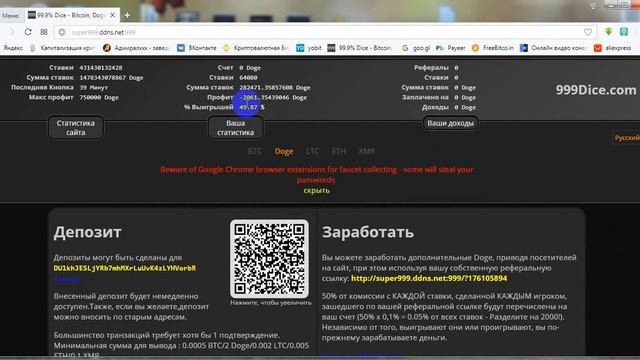The height and width of the screenshot is (360, 640).
Task: Select the Doge currency tab
Action: pyautogui.click(x=284, y=151)
